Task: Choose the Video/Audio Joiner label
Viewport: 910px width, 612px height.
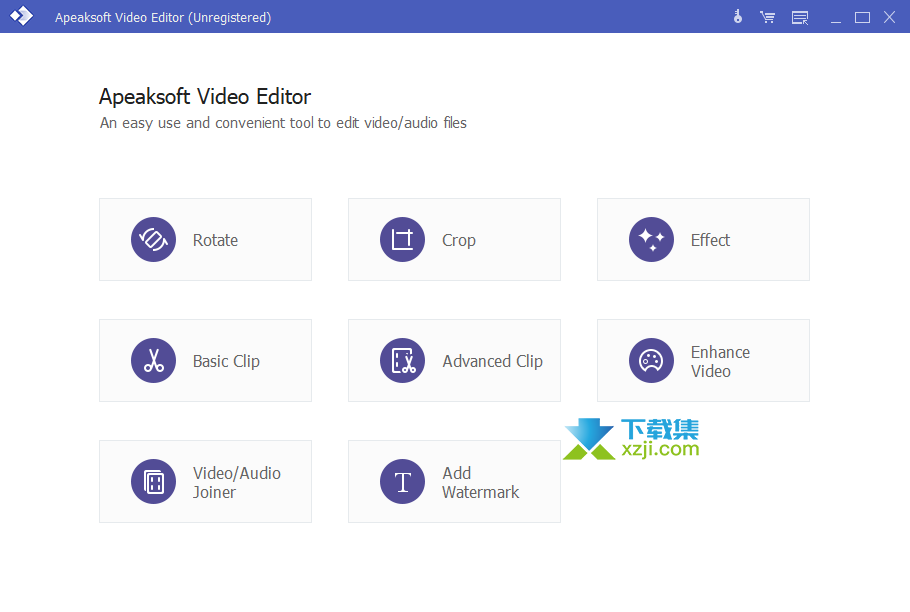Action: click(x=237, y=483)
